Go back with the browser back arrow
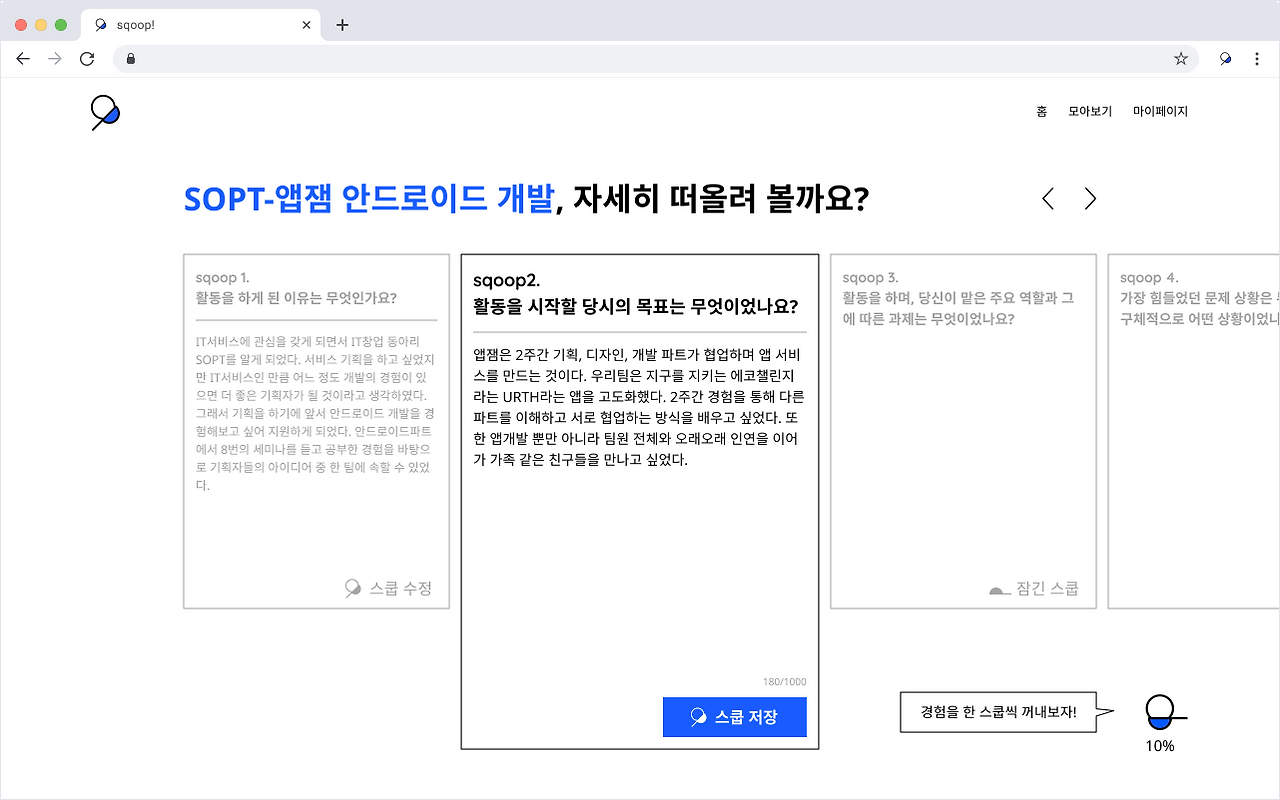 (23, 59)
